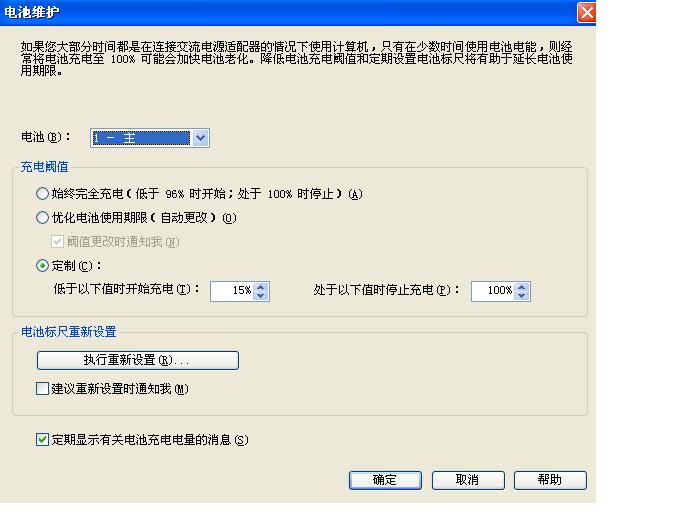Click the start-charging field showing 15%
Screen dimensions: 700x525
coord(231,291)
